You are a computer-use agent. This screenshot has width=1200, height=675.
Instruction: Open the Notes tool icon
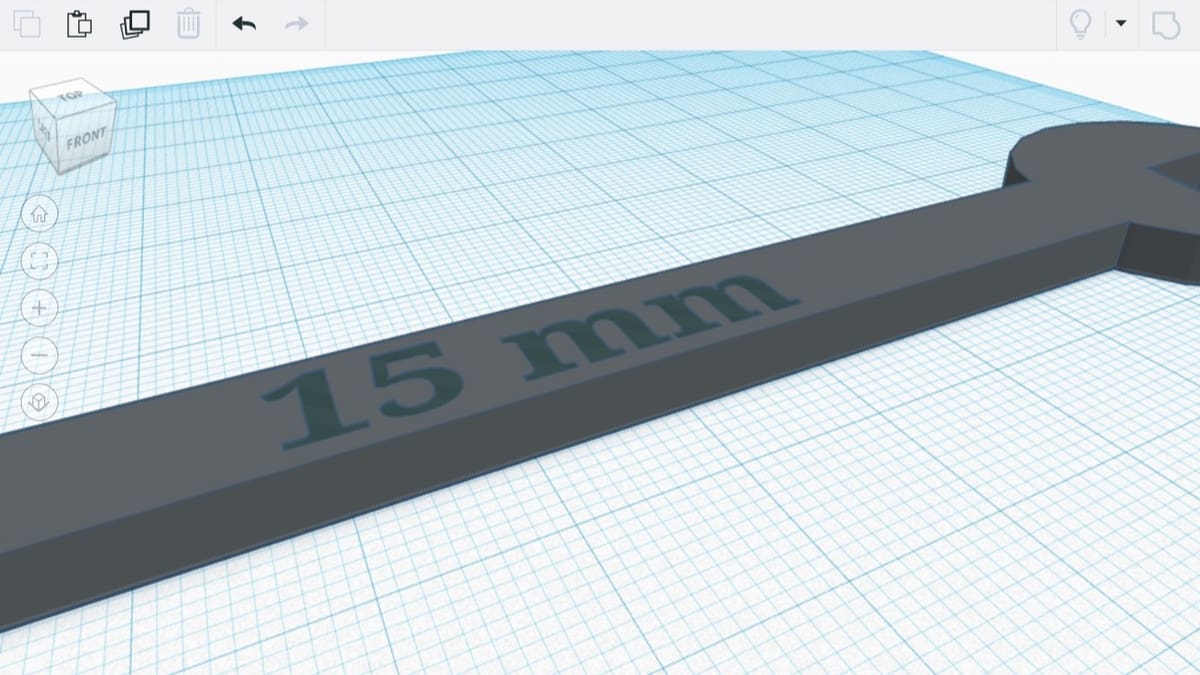tap(1166, 24)
